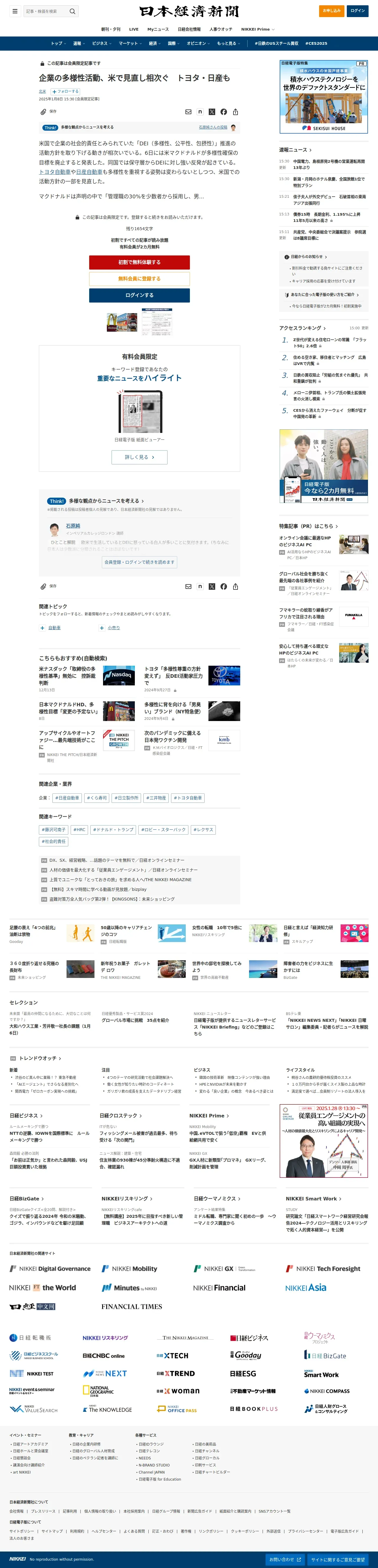The width and height of the screenshot is (378, 1568).
Task: Open the トレンドウオッチ heading link
Action: 39,1059
